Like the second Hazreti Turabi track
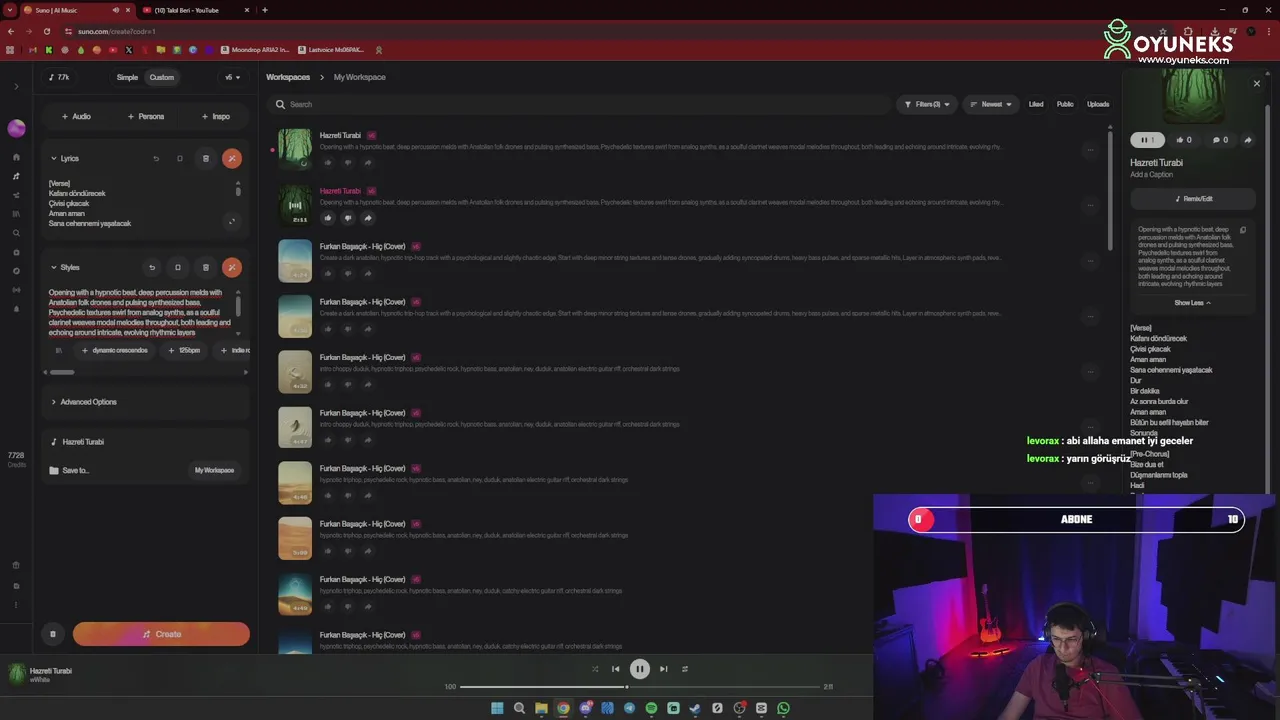 tap(327, 218)
